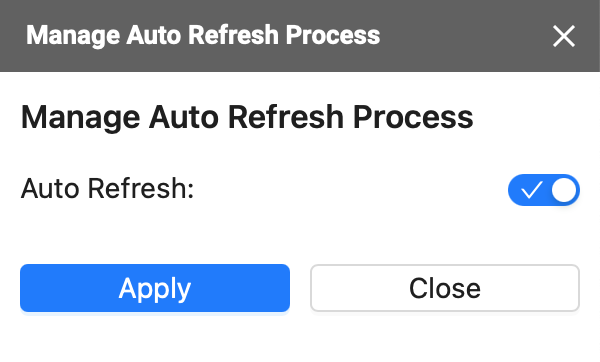Disable Auto Refresh with the blue switch

(x=544, y=190)
